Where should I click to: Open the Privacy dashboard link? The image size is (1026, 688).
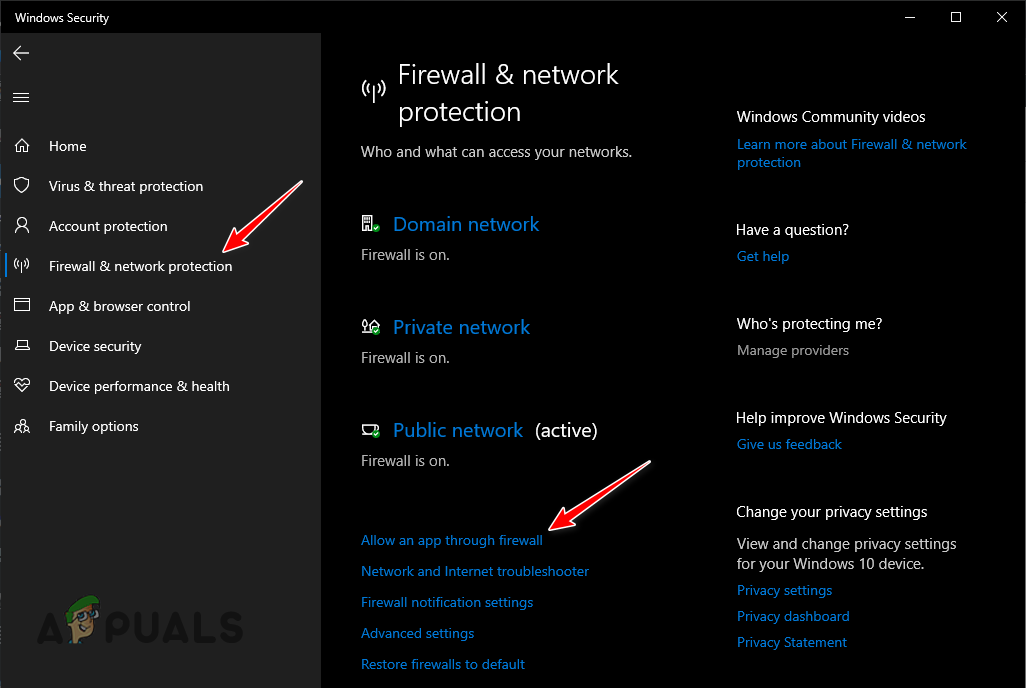click(793, 616)
